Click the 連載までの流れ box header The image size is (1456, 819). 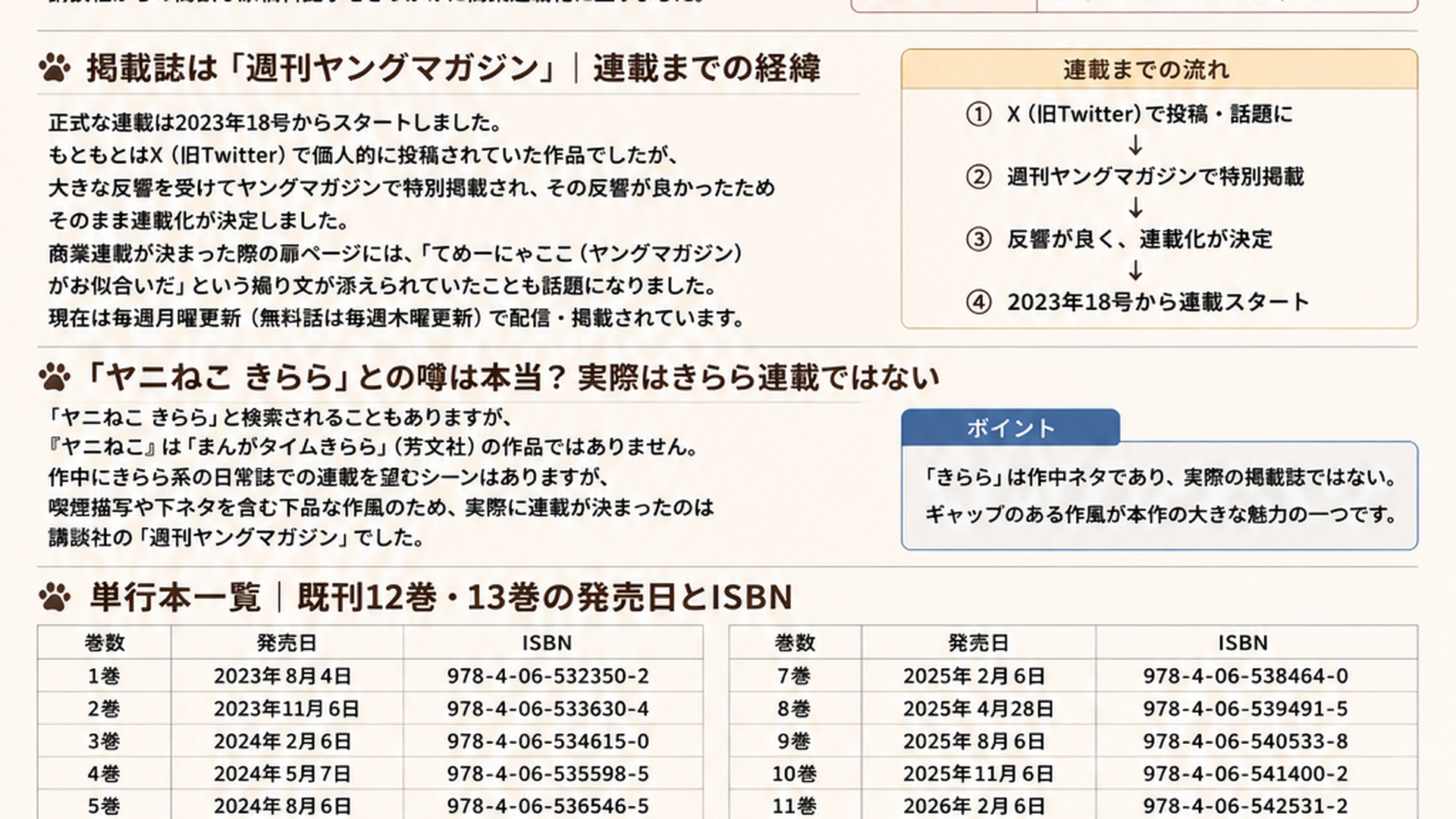point(1159,70)
